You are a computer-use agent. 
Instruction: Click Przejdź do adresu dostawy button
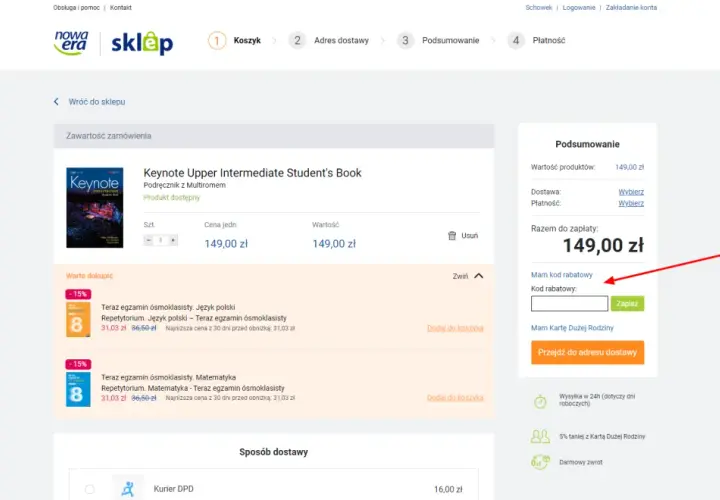tap(587, 352)
